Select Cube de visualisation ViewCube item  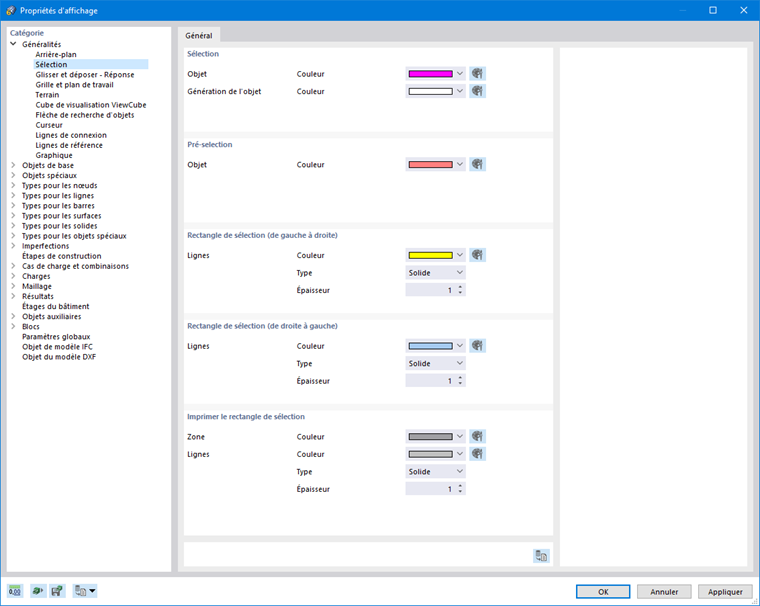[91, 105]
